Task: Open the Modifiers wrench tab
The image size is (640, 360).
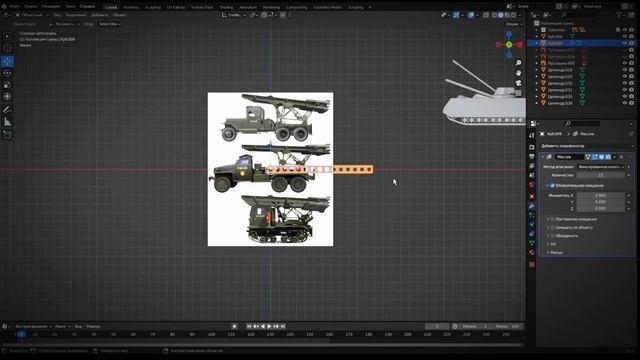Action: pyautogui.click(x=532, y=206)
